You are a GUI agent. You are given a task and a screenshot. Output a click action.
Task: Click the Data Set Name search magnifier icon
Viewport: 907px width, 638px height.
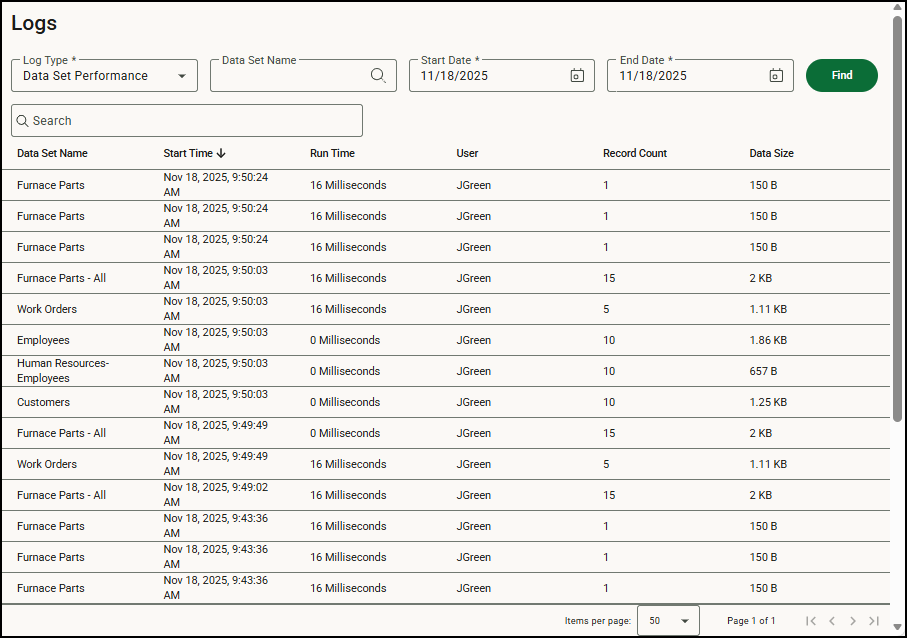tap(378, 76)
